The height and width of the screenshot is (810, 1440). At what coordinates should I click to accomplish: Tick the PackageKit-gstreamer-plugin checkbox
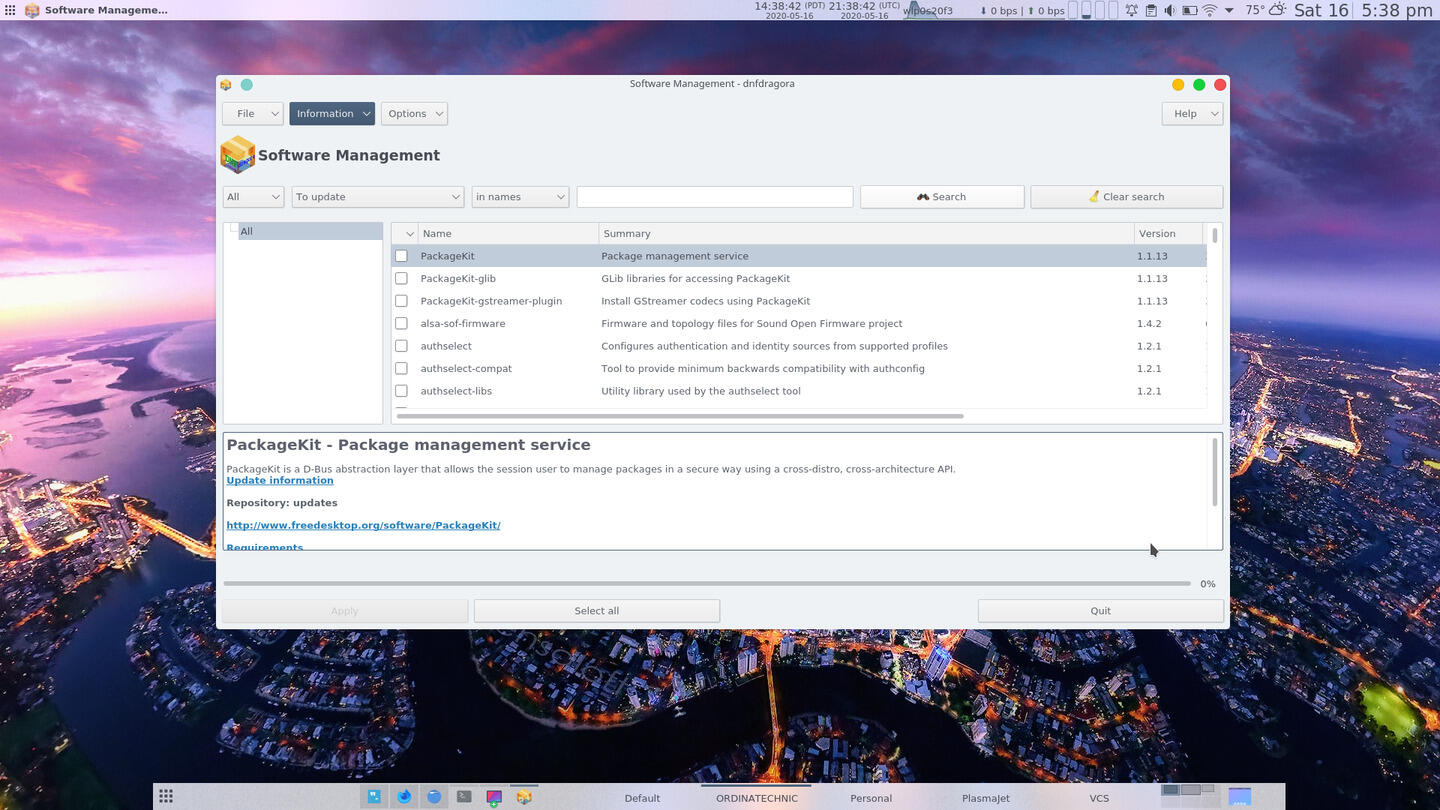coord(401,301)
